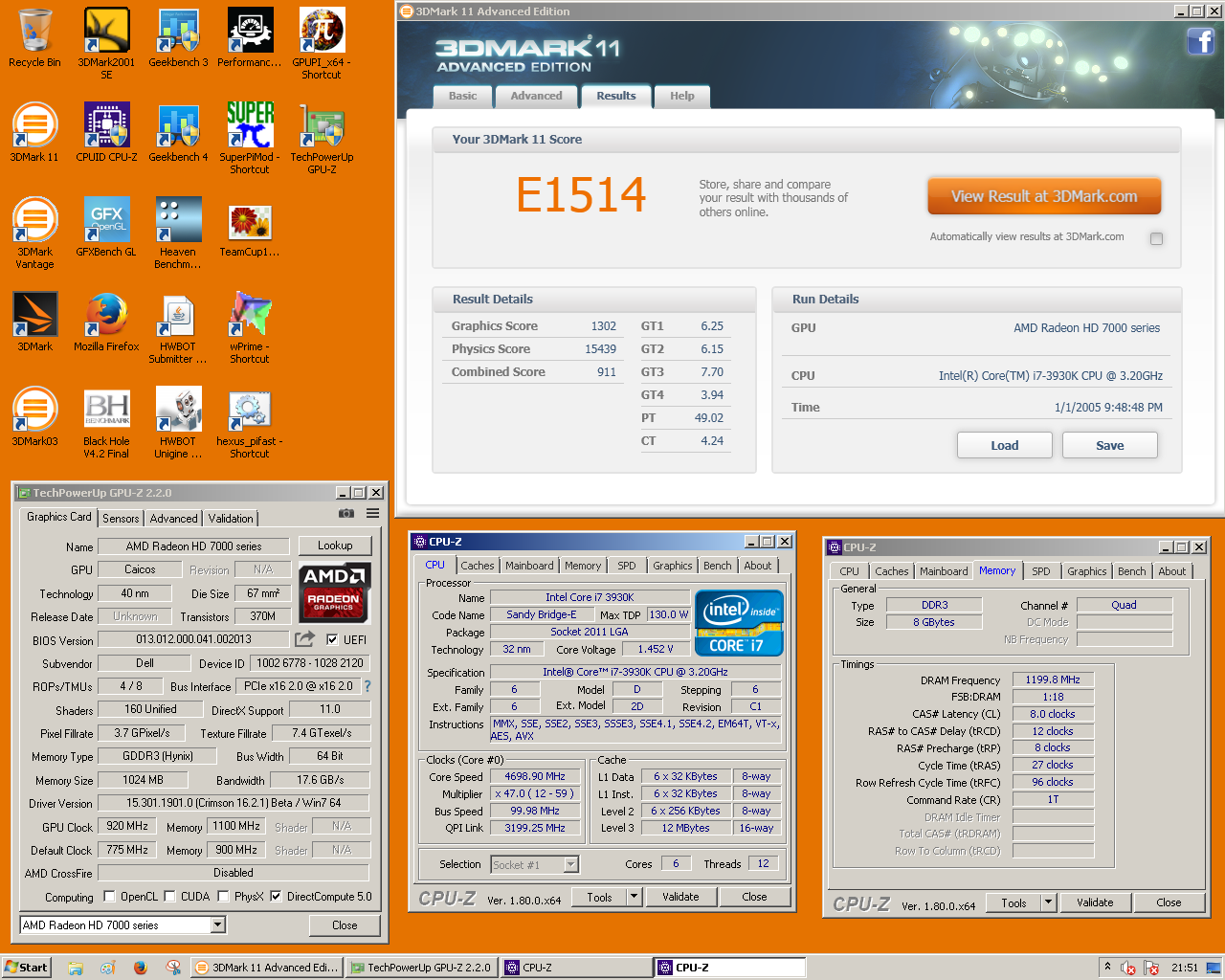1225x980 pixels.
Task: Click the GPU-Z Name field showing AMD Radeon
Action: click(193, 546)
